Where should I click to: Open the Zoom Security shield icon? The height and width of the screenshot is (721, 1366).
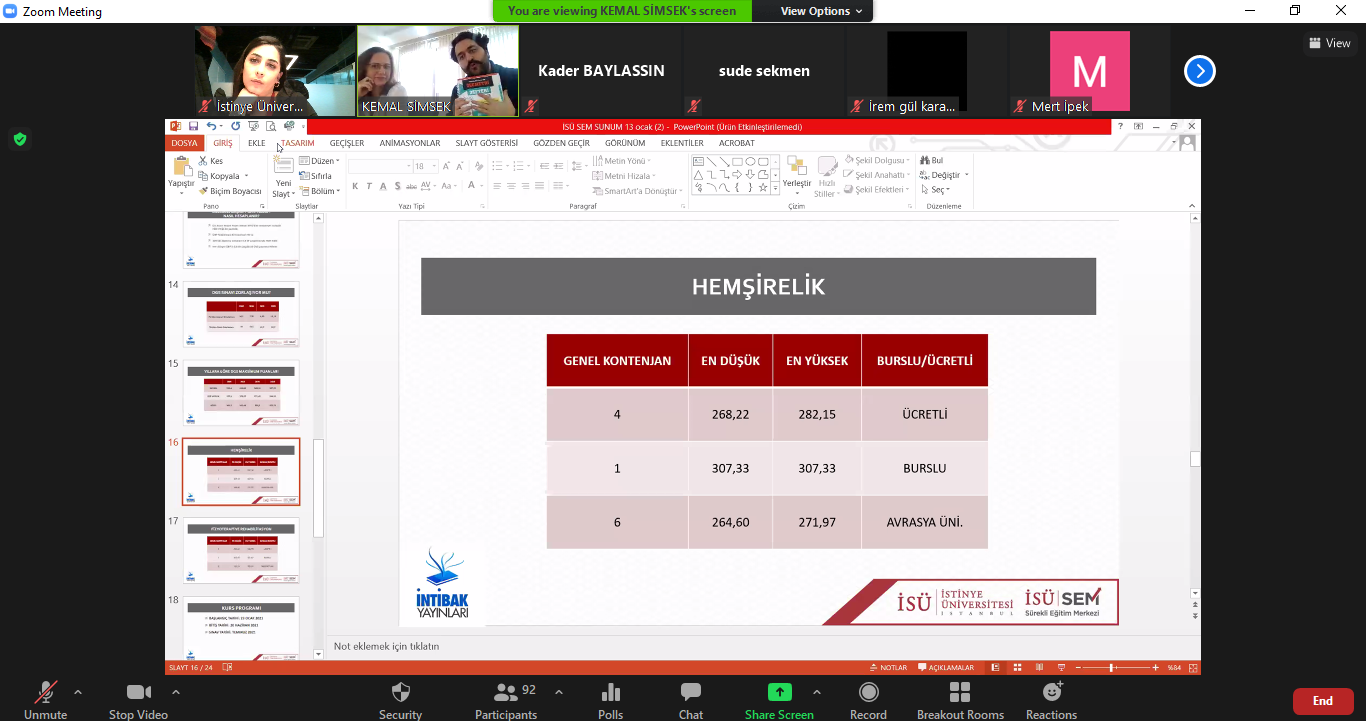click(x=400, y=693)
